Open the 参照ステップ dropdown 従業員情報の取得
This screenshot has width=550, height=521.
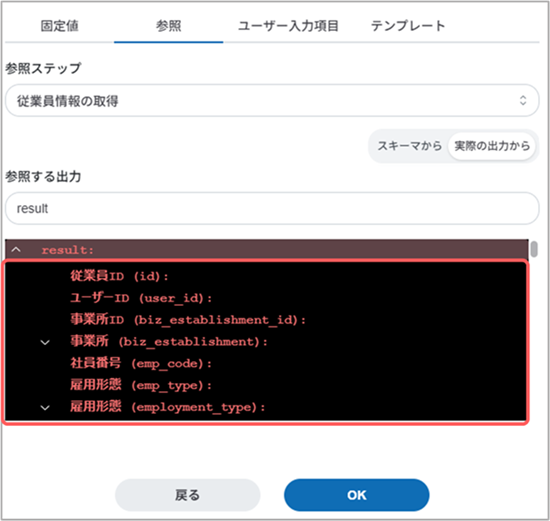tap(272, 101)
